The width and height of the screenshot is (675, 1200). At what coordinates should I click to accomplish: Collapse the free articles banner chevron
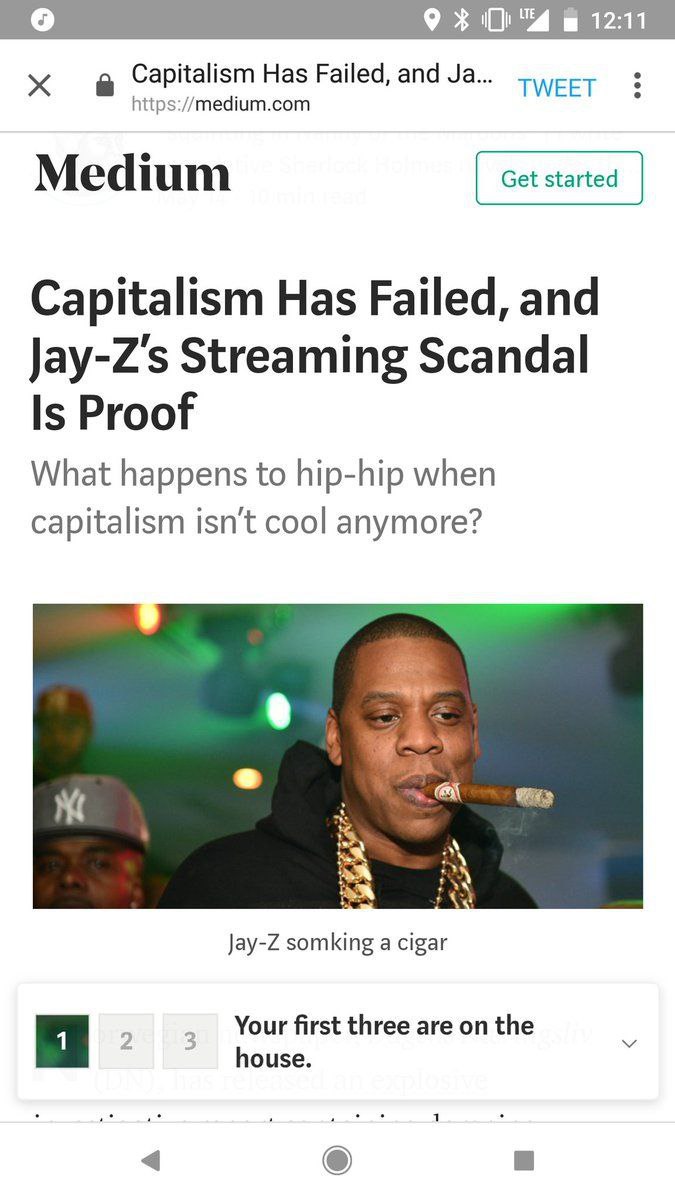629,1043
